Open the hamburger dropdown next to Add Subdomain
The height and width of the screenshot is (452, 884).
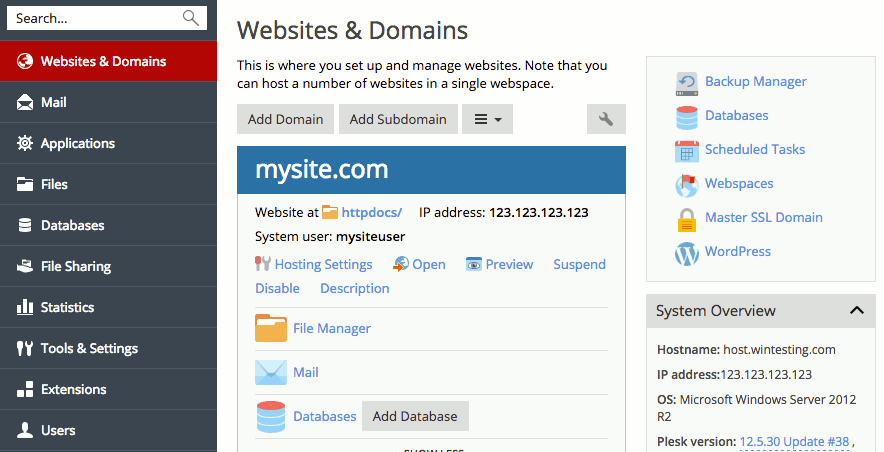point(487,119)
